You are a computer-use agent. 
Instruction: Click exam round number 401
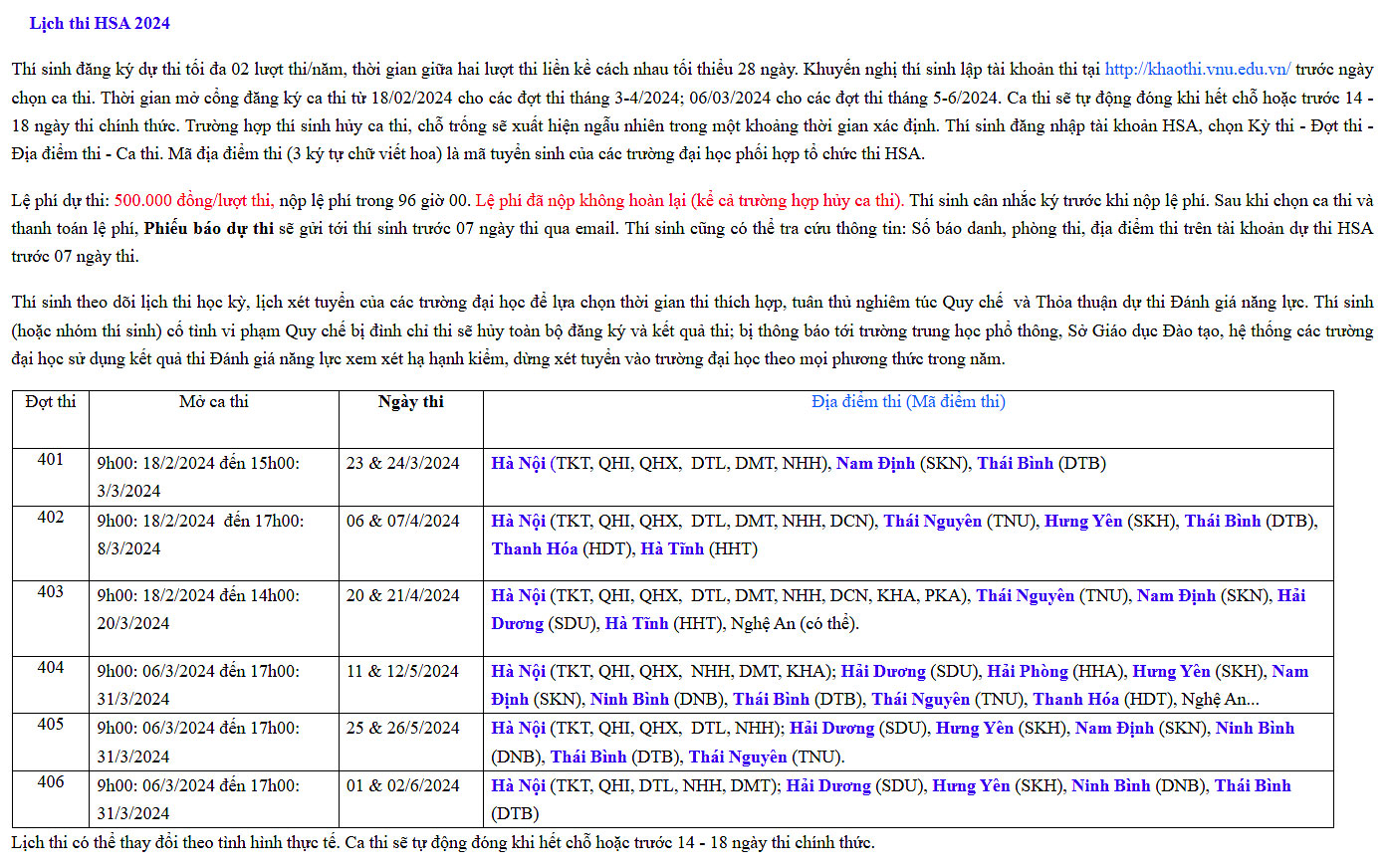tap(51, 460)
